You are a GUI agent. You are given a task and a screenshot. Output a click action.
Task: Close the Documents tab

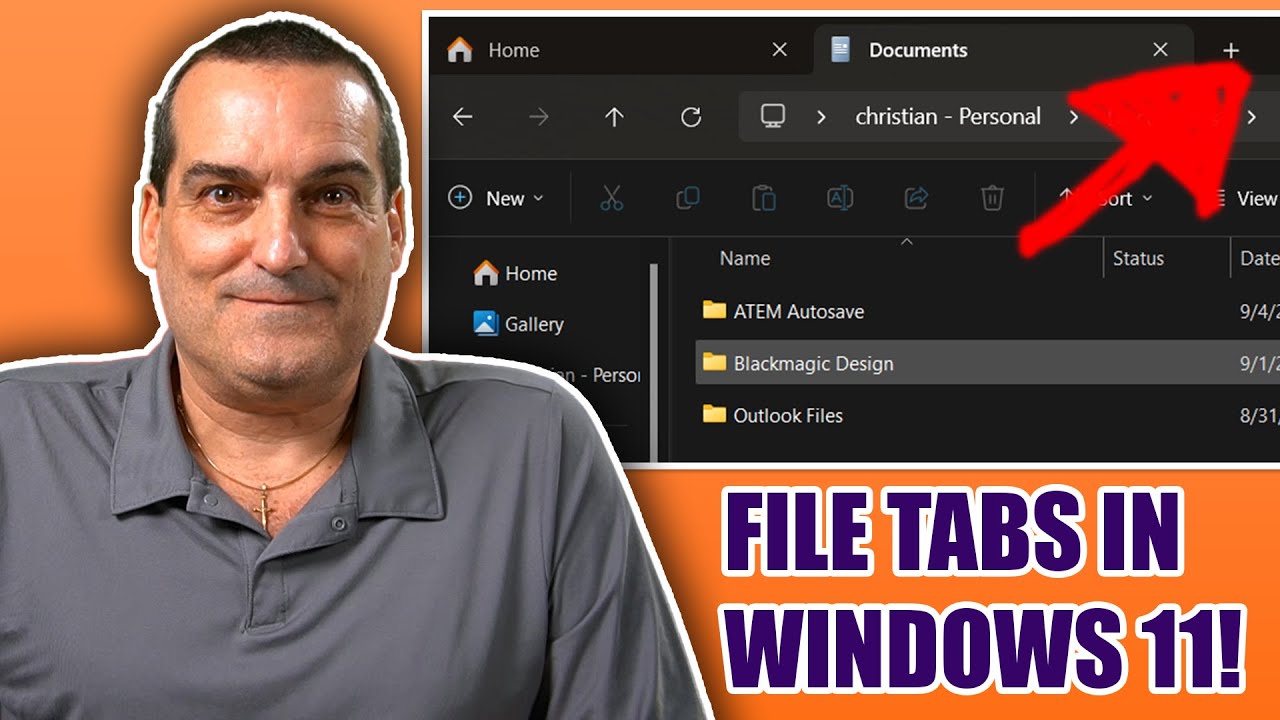(x=1160, y=50)
